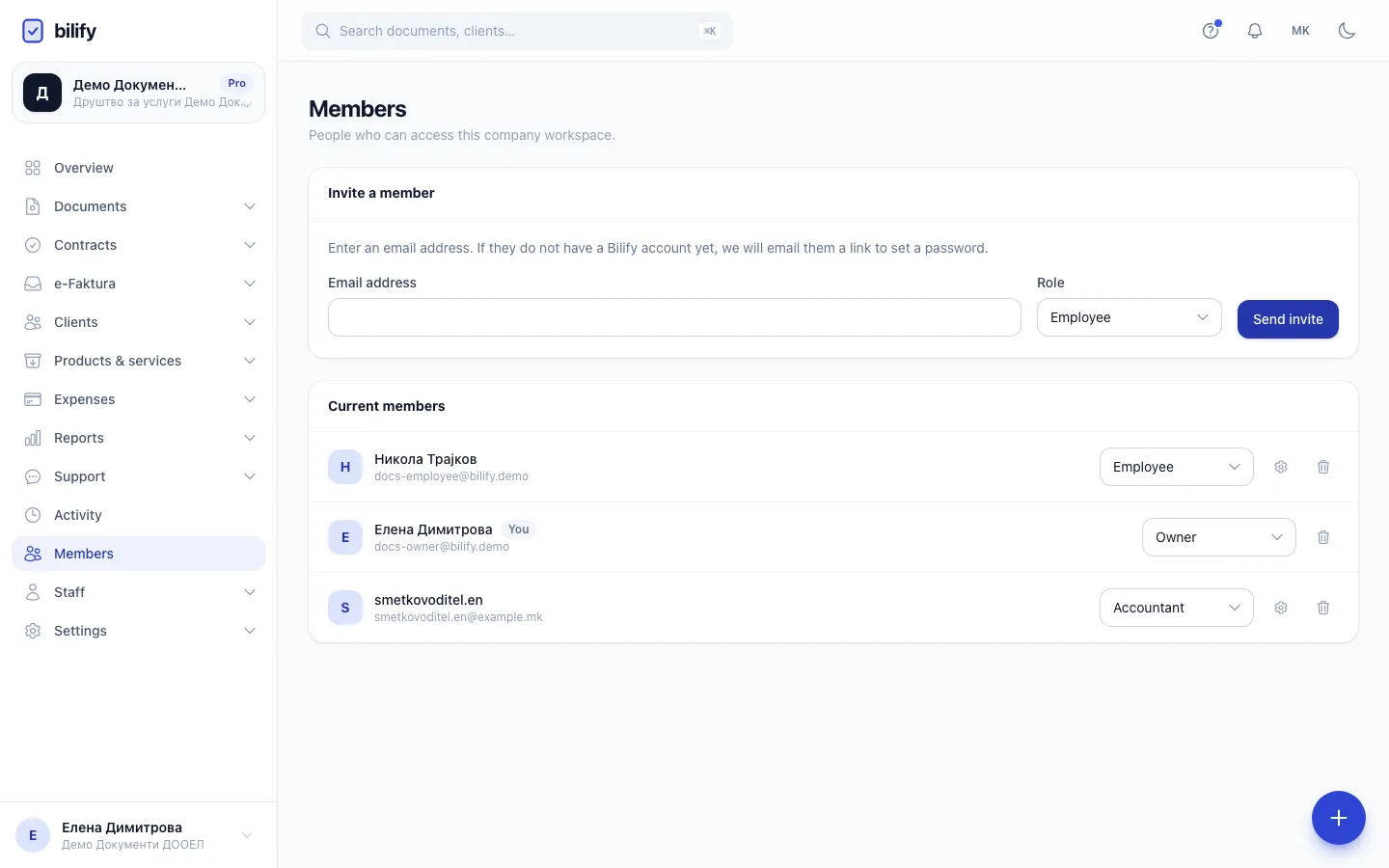Open settings gear for Никола Трајков
The width and height of the screenshot is (1389, 868).
1281,467
